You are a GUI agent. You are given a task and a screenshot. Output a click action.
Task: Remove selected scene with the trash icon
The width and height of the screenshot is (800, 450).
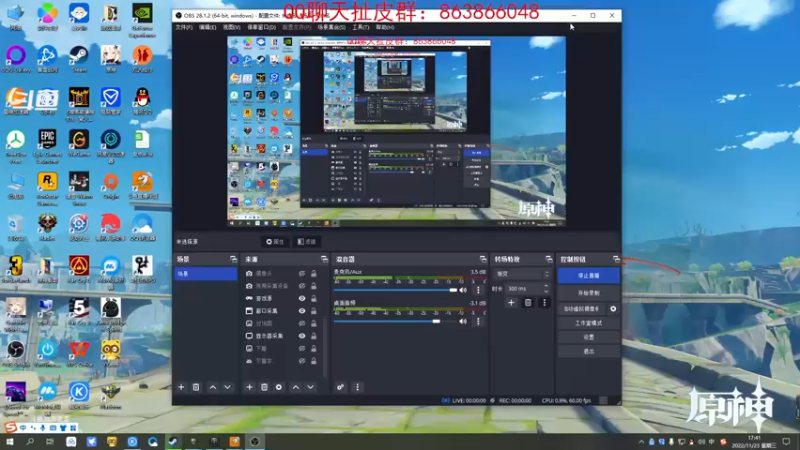(x=196, y=387)
